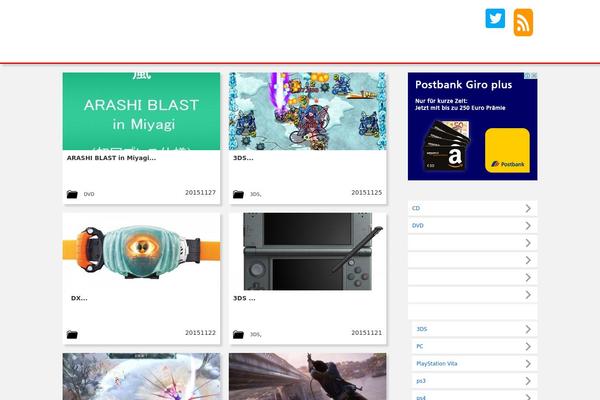
Task: Open the snowy game scene thumbnail
Action: (x=141, y=377)
